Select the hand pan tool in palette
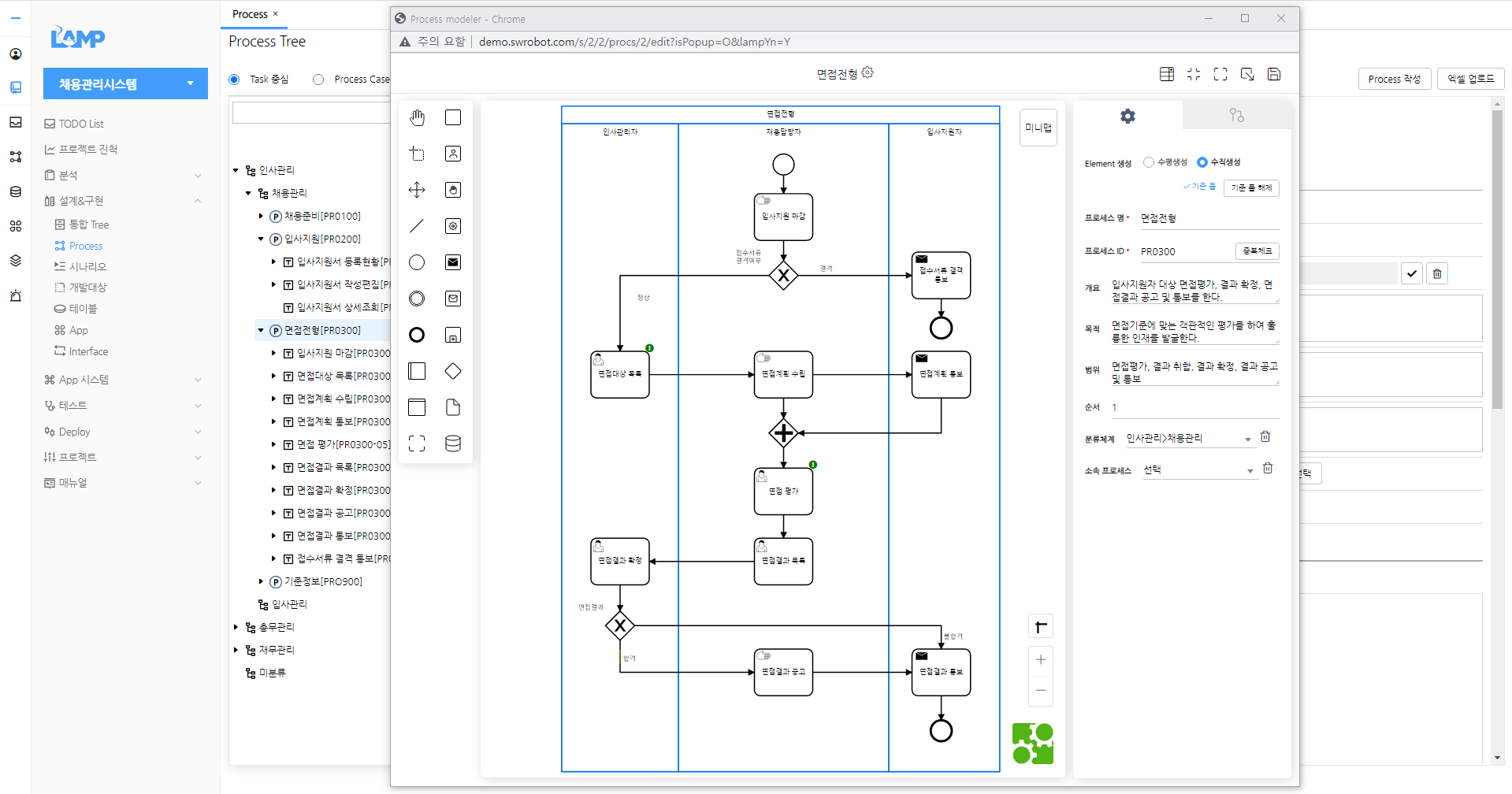1512x794 pixels. click(417, 117)
